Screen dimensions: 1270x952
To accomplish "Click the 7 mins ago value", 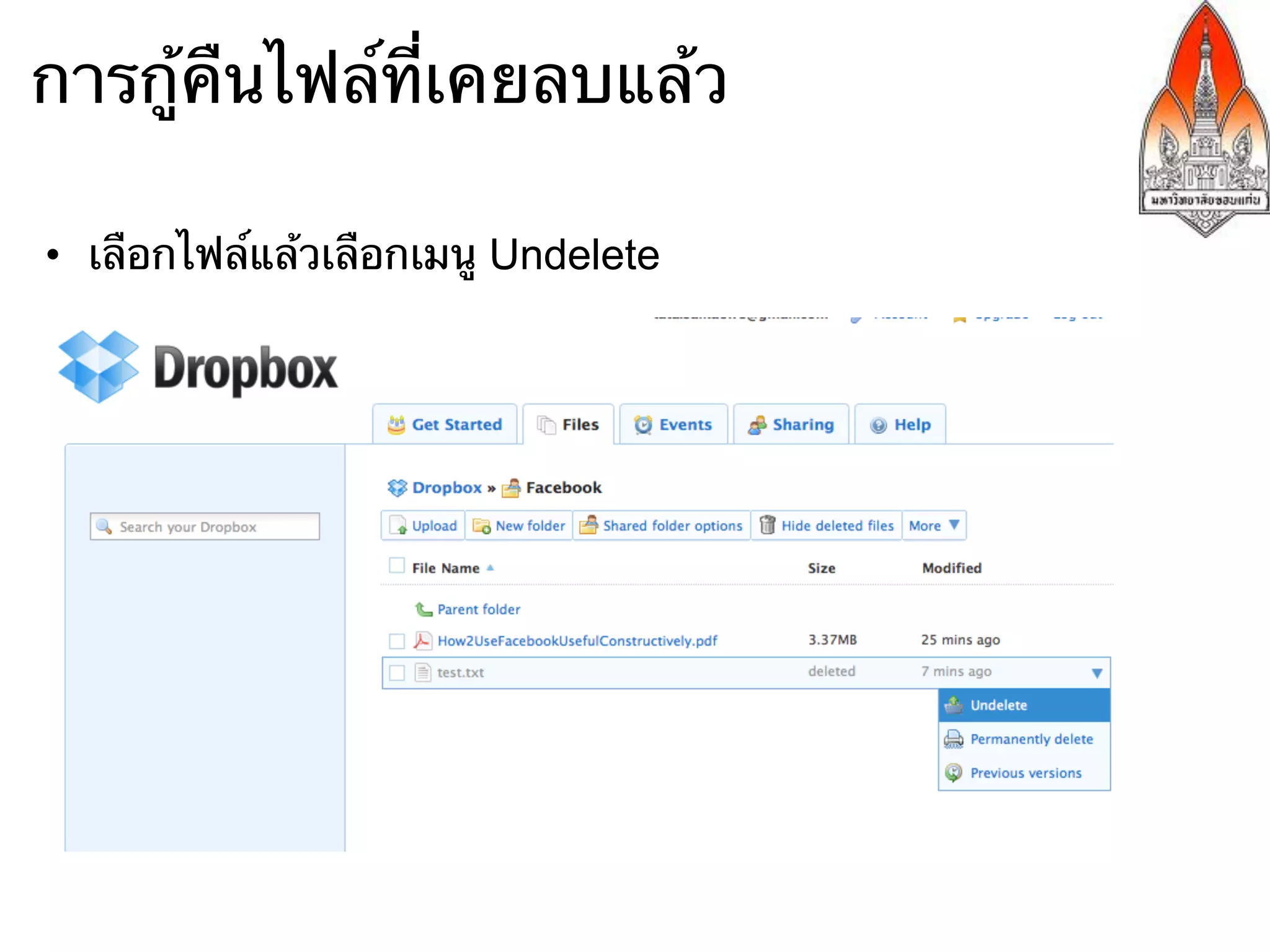I will (x=956, y=672).
